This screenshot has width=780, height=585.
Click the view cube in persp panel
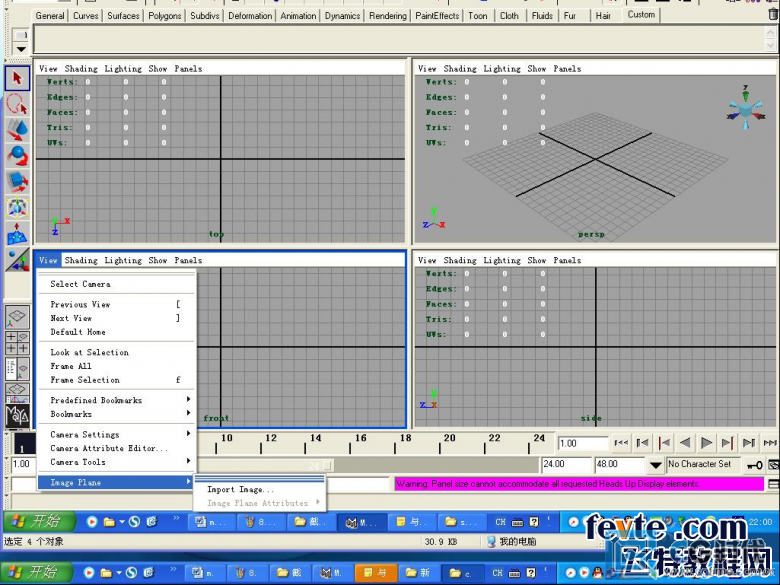pyautogui.click(x=745, y=109)
